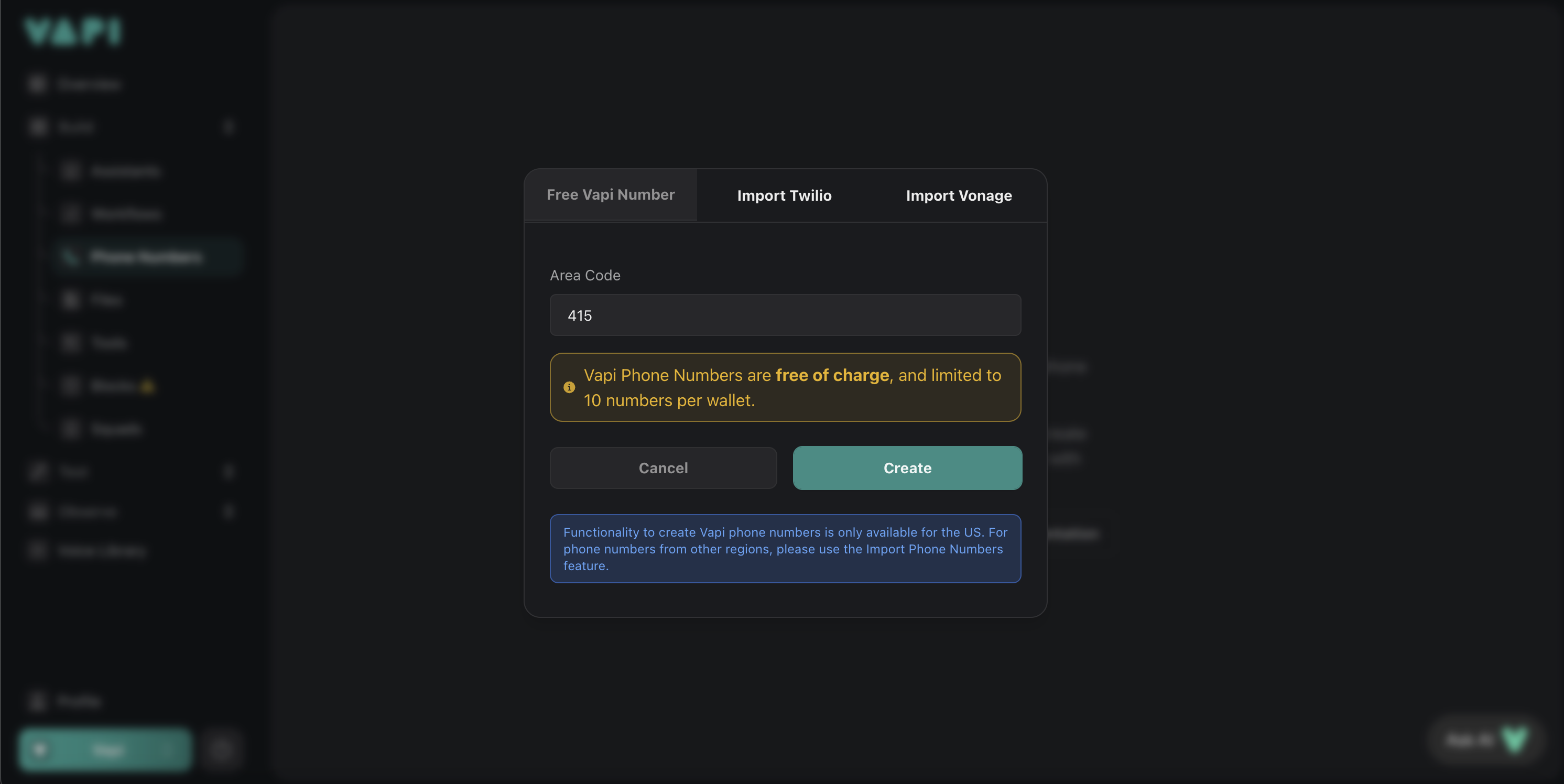1564x784 pixels.
Task: Click the Files icon in the sidebar
Action: click(x=71, y=300)
